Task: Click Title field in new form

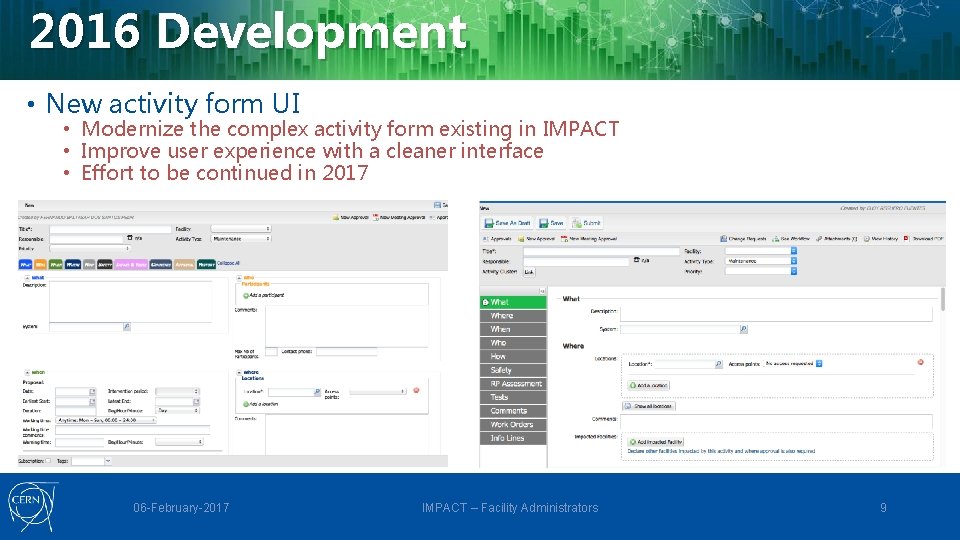Action: coord(601,251)
